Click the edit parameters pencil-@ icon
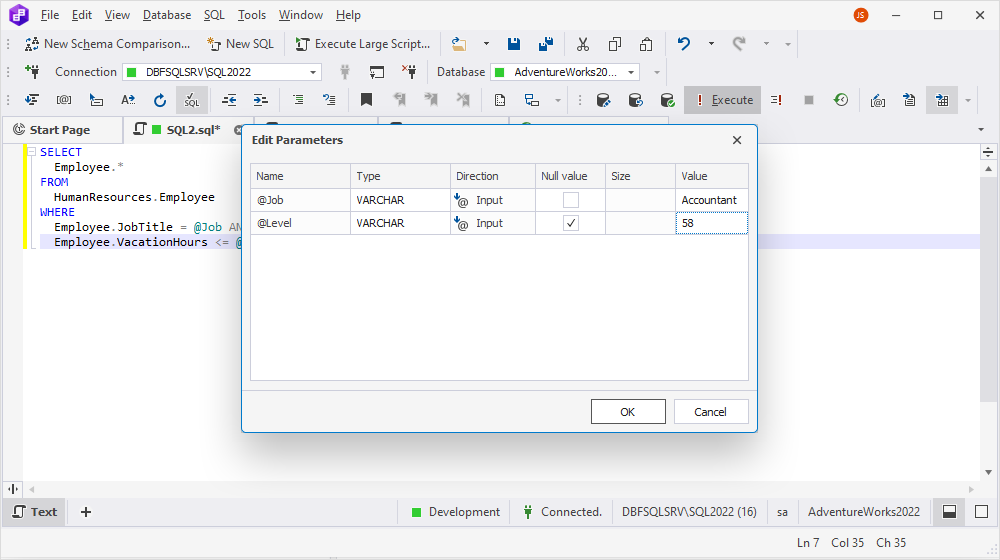The height and width of the screenshot is (560, 1000). [x=878, y=100]
